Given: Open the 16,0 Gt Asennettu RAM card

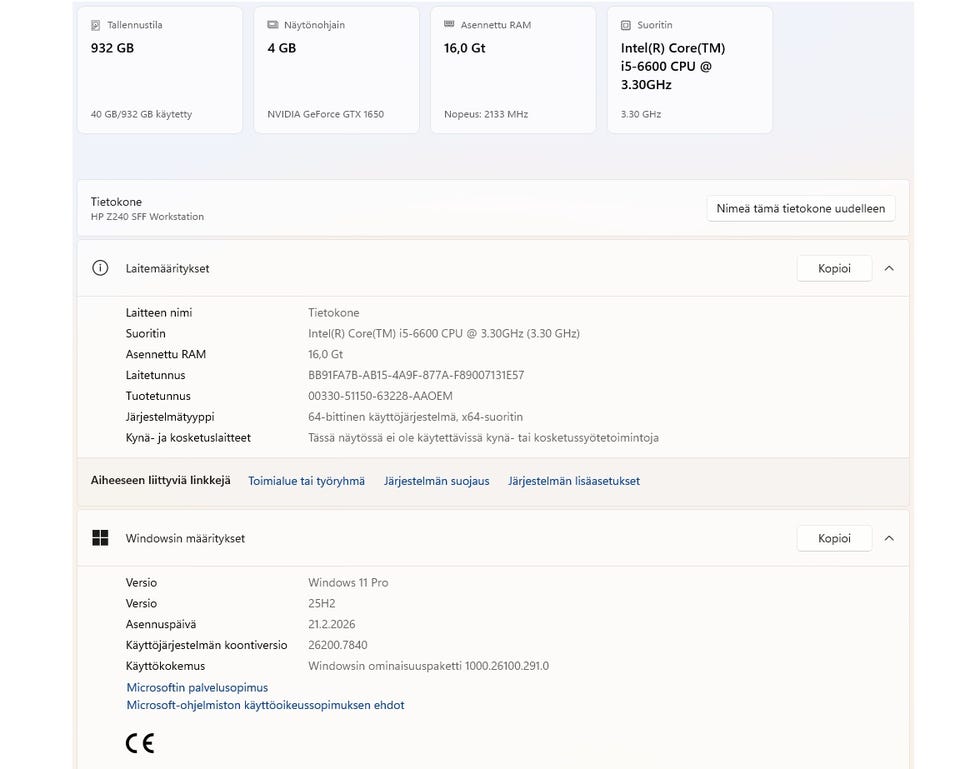Looking at the screenshot, I should (513, 70).
